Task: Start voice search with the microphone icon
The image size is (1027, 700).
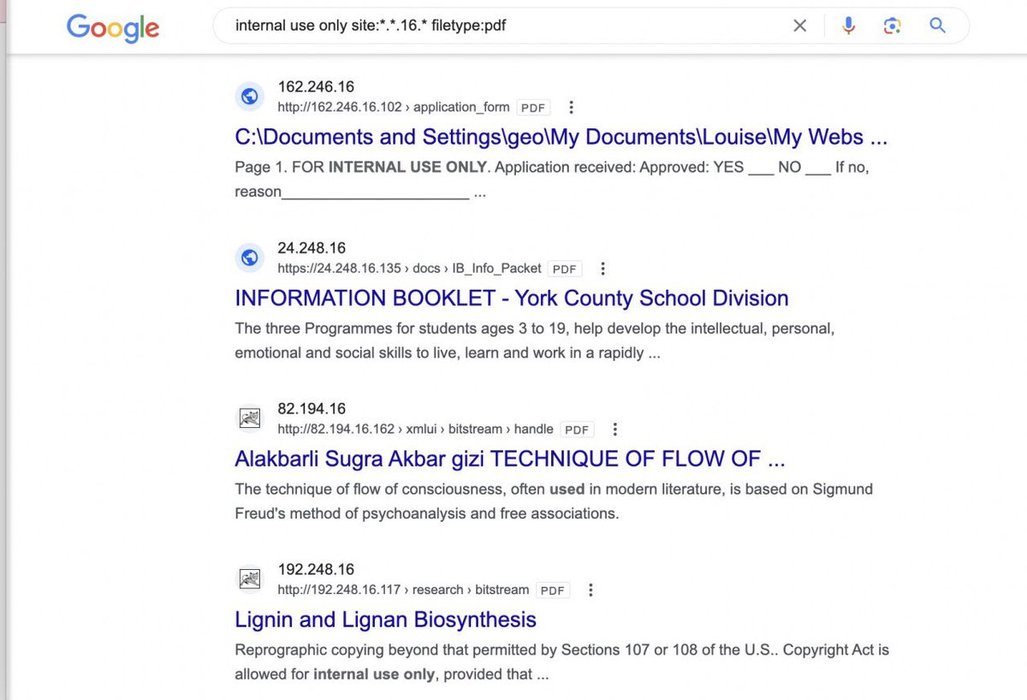Action: pyautogui.click(x=848, y=26)
